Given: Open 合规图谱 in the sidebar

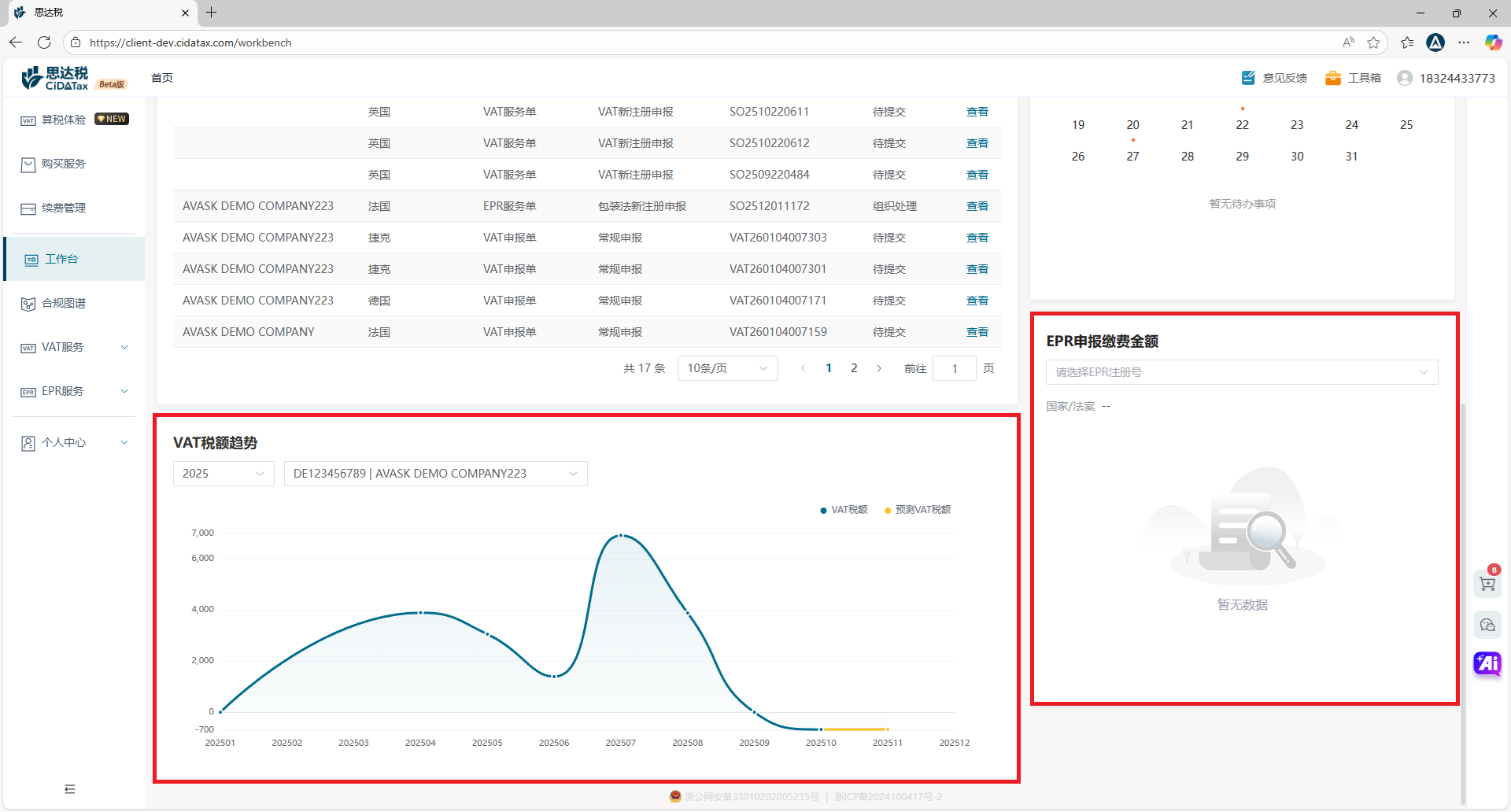Looking at the screenshot, I should (64, 303).
